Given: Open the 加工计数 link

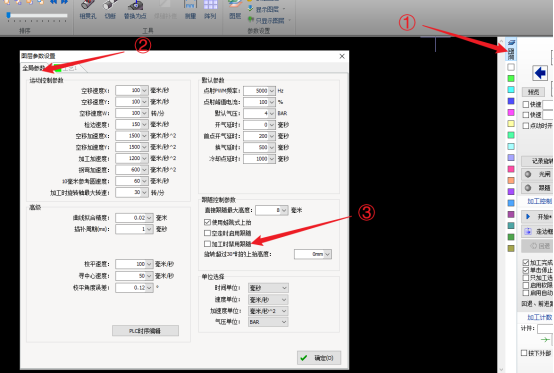Looking at the screenshot, I should point(540,317).
